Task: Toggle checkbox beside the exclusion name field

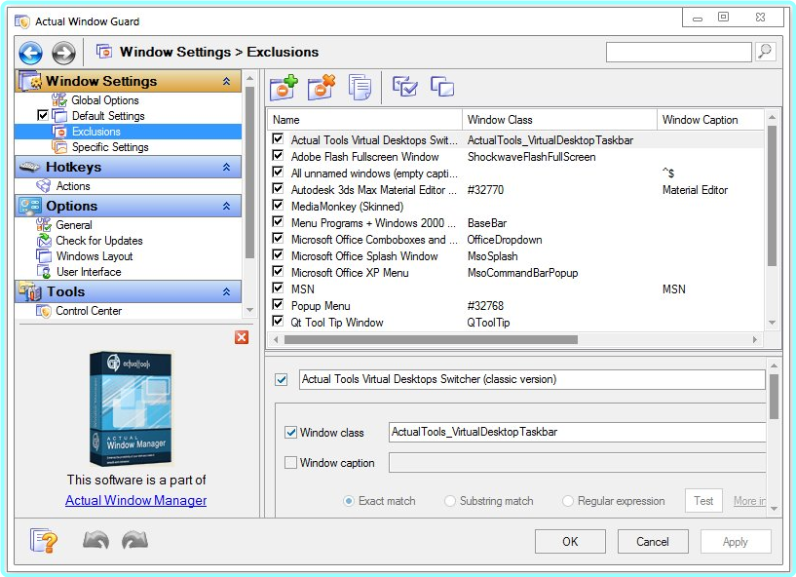Action: tap(281, 380)
